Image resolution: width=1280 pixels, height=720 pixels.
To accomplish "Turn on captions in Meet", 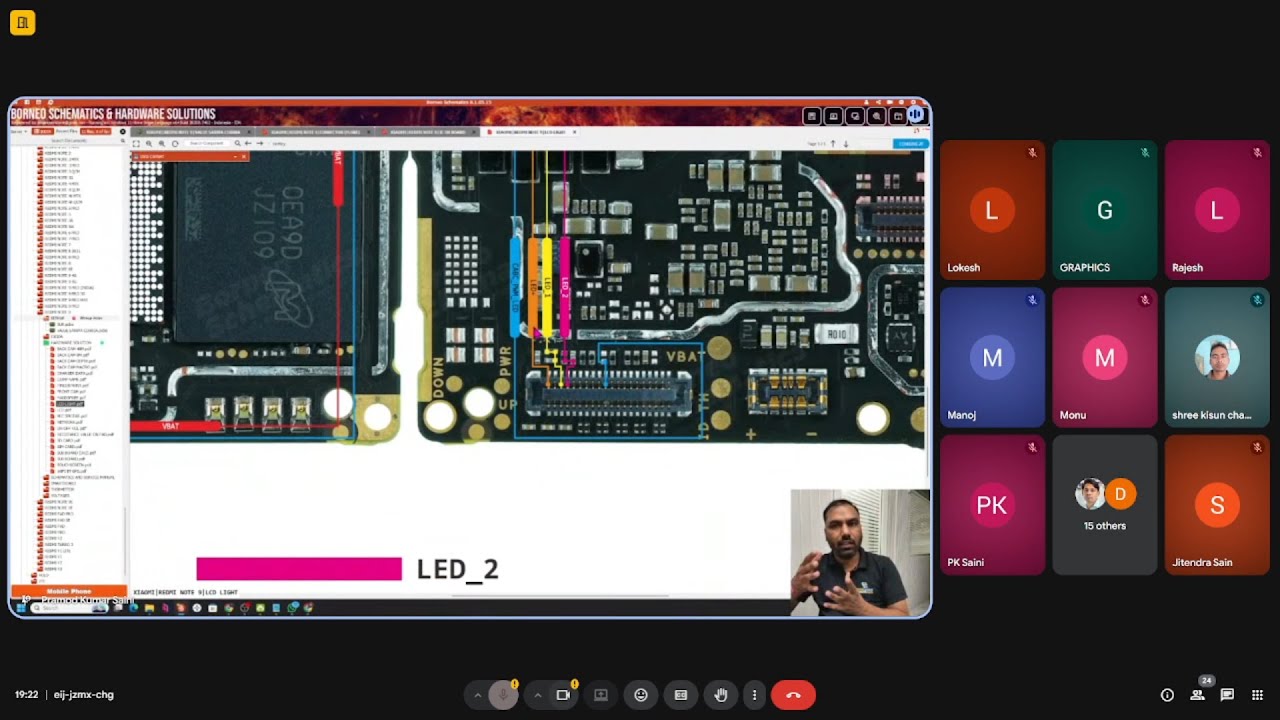I will (681, 695).
